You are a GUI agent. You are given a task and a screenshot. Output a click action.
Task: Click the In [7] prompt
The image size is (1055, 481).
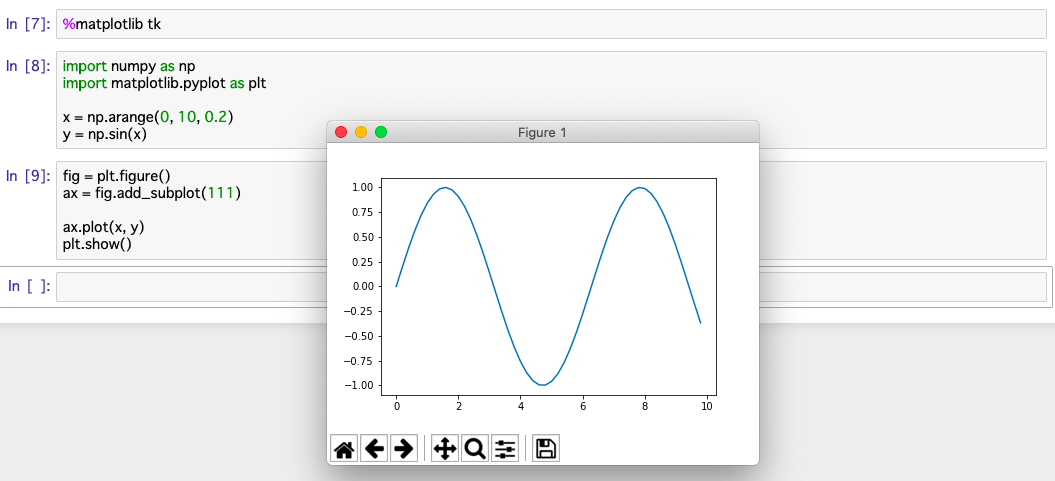point(28,25)
